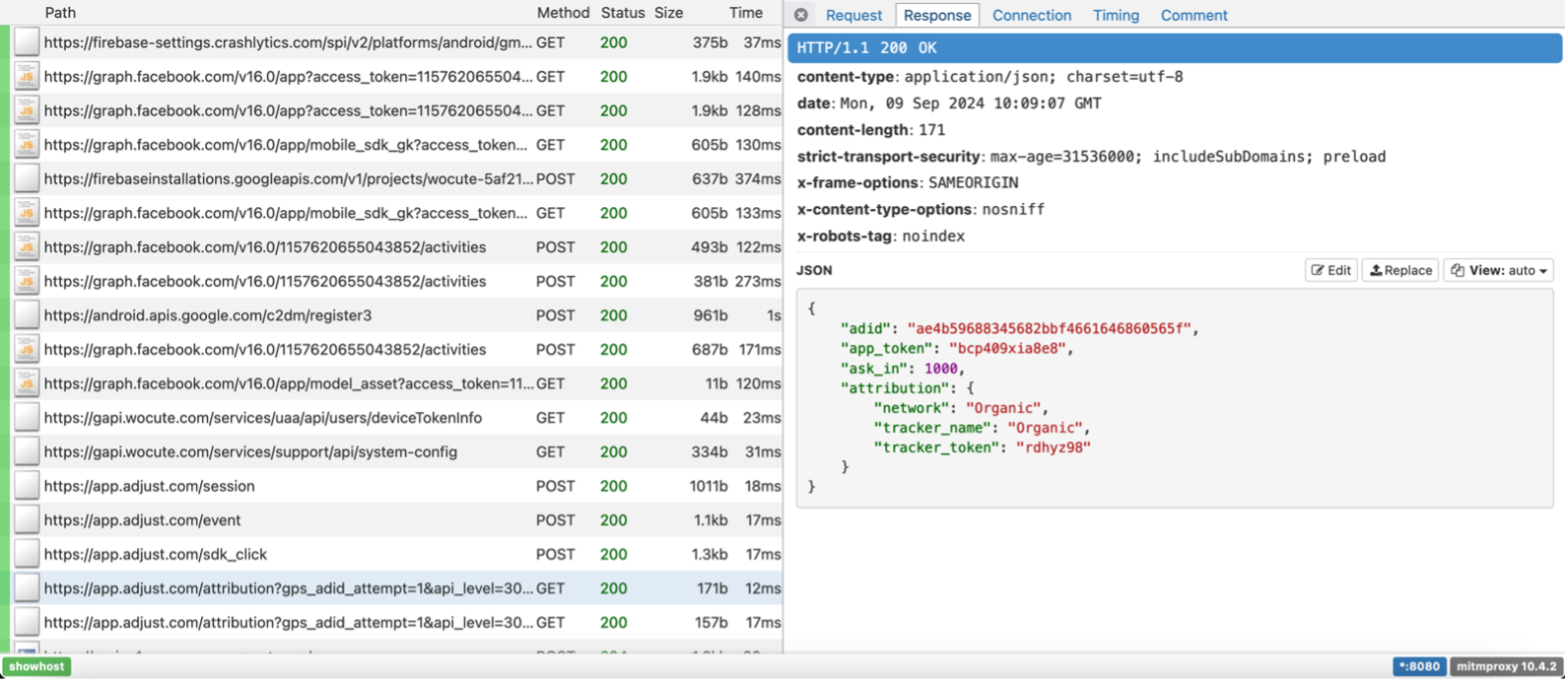Open the Connection tab
Screen dimensions: 1568x683
(x=1031, y=15)
